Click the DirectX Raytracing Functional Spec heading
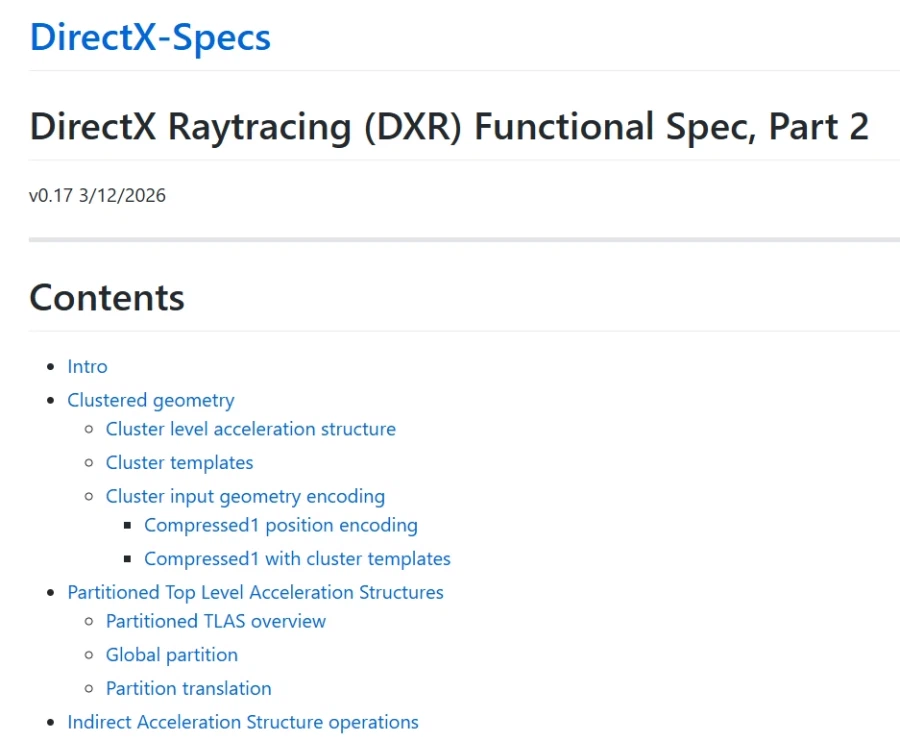Screen dimensions: 900x741 pos(449,127)
